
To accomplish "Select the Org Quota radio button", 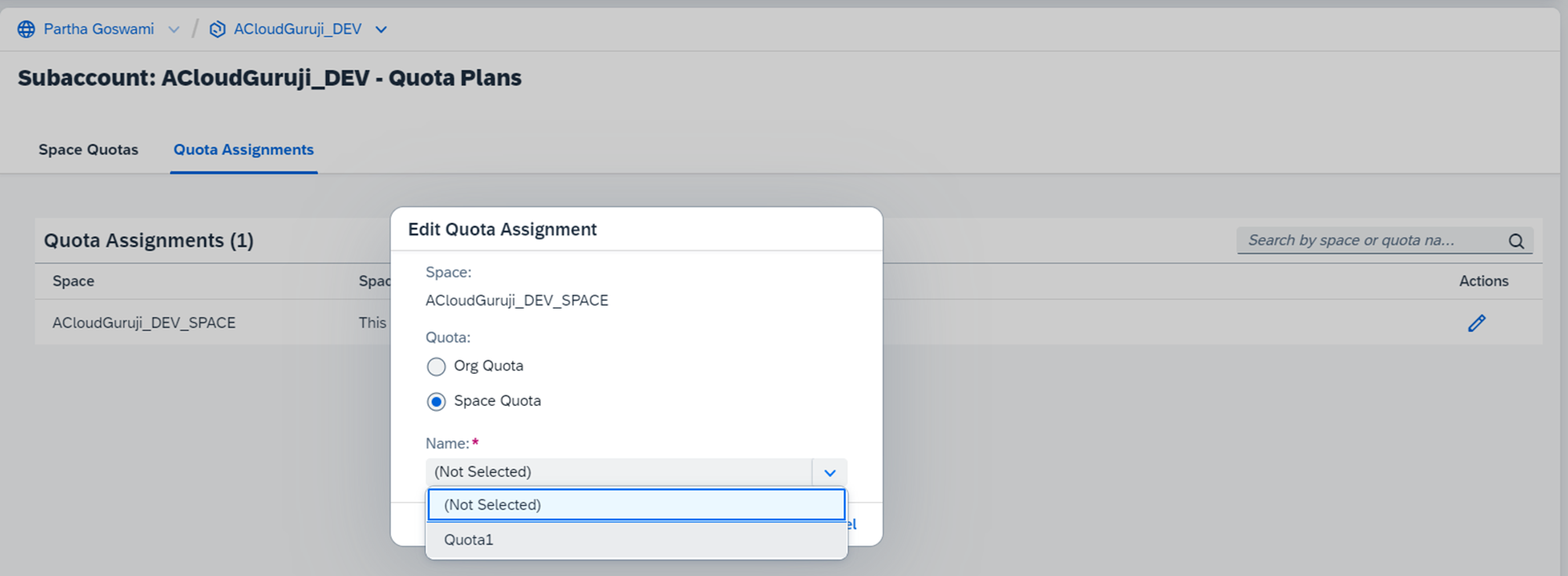I will pos(436,367).
